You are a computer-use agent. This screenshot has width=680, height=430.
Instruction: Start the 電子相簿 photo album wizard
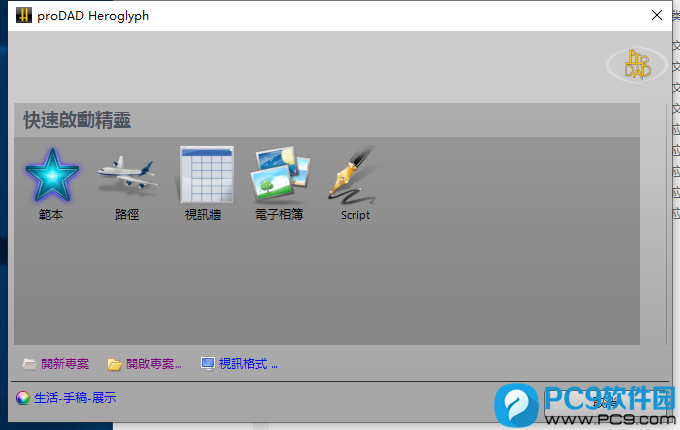pyautogui.click(x=280, y=175)
